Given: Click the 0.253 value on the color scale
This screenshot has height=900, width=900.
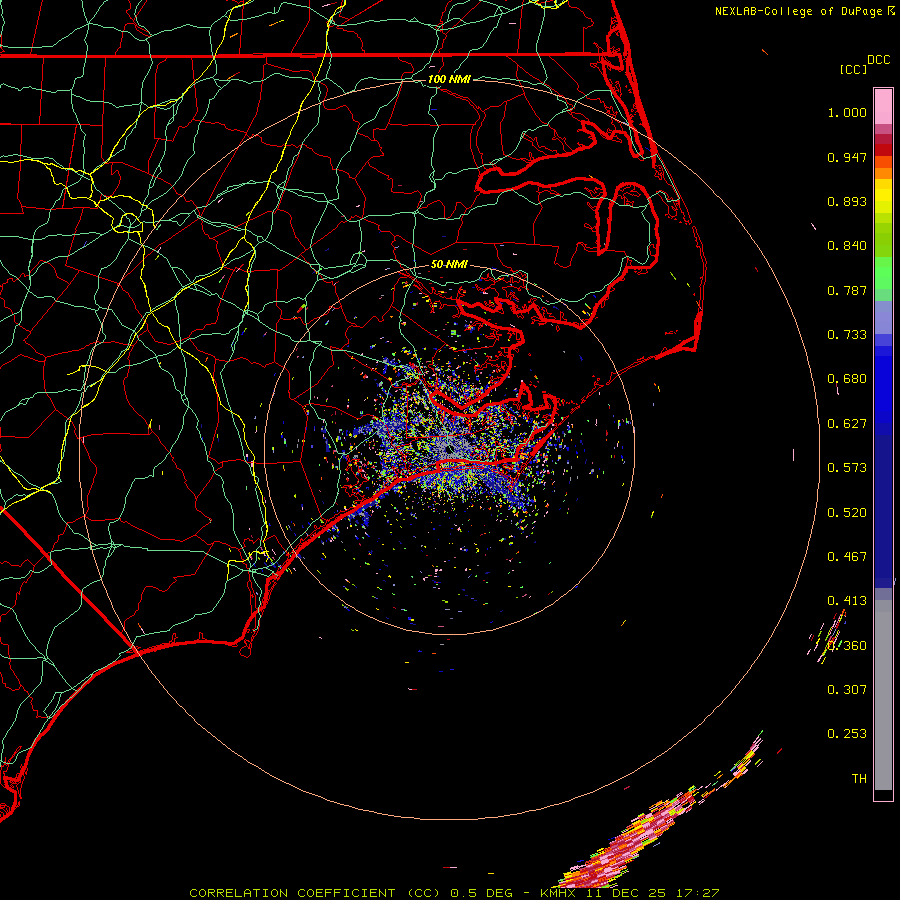Looking at the screenshot, I should (847, 734).
